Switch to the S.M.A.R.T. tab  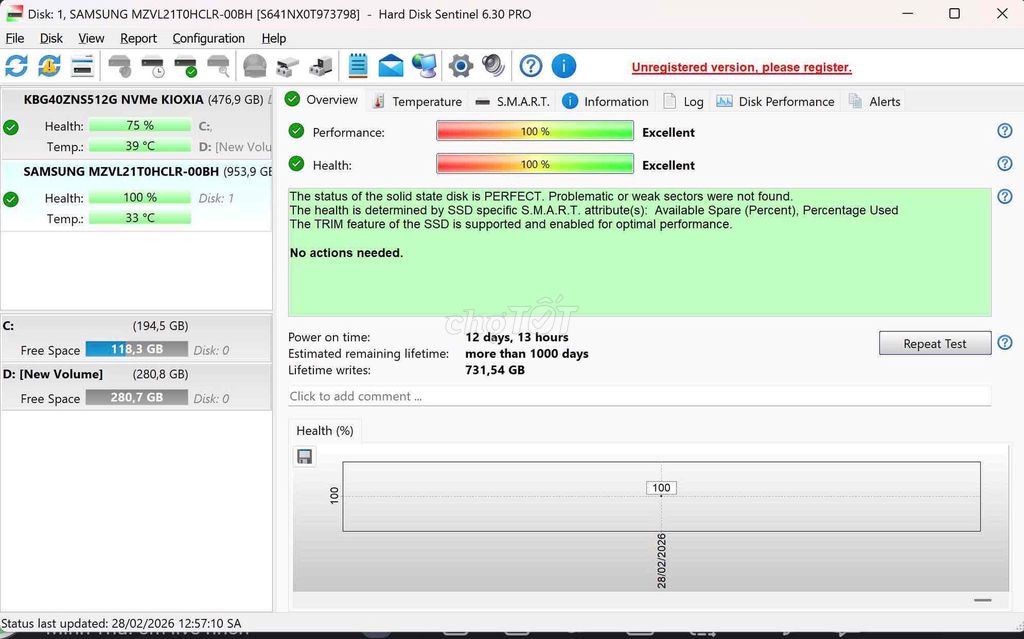click(x=512, y=101)
